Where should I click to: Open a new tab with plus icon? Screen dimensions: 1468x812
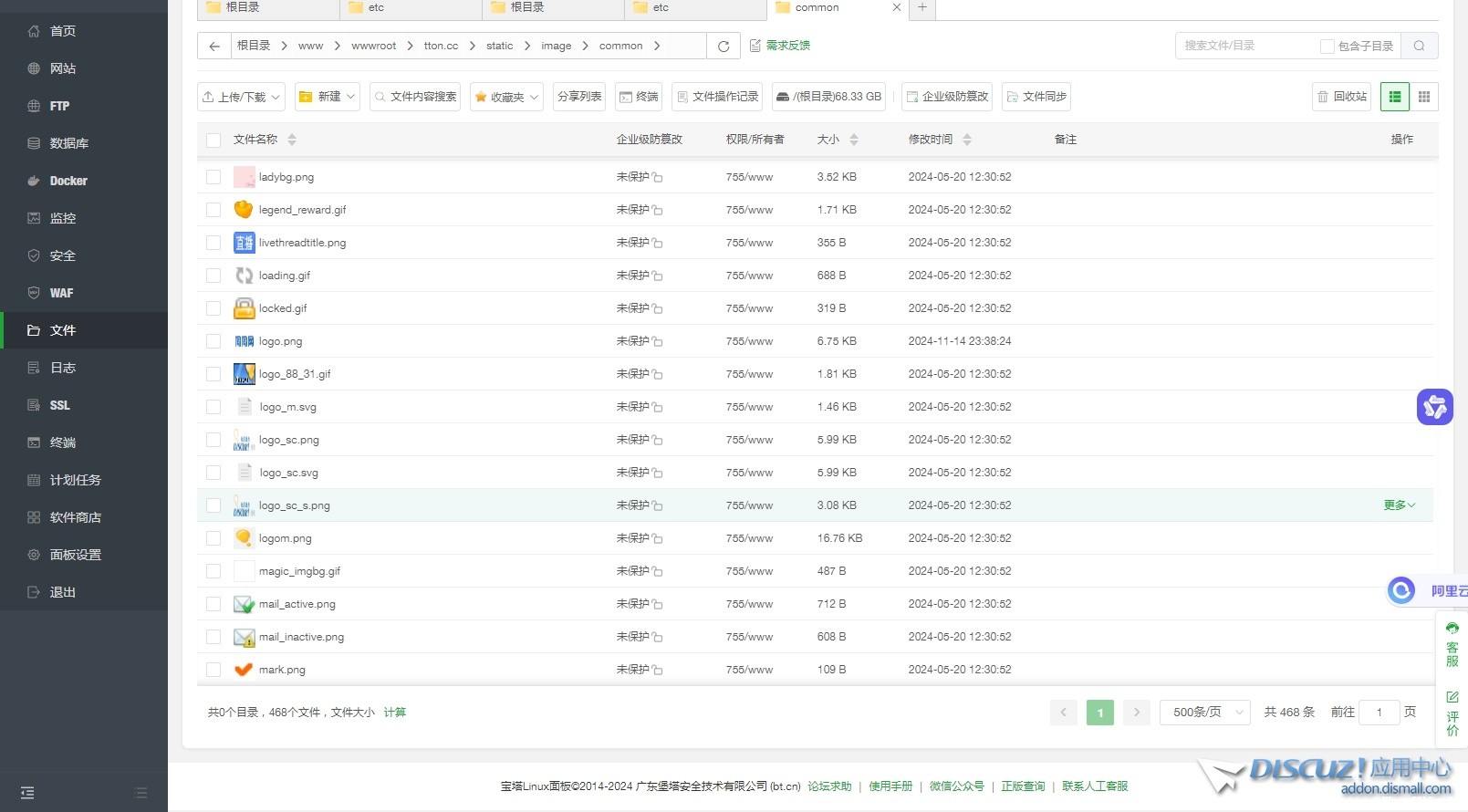[x=922, y=7]
